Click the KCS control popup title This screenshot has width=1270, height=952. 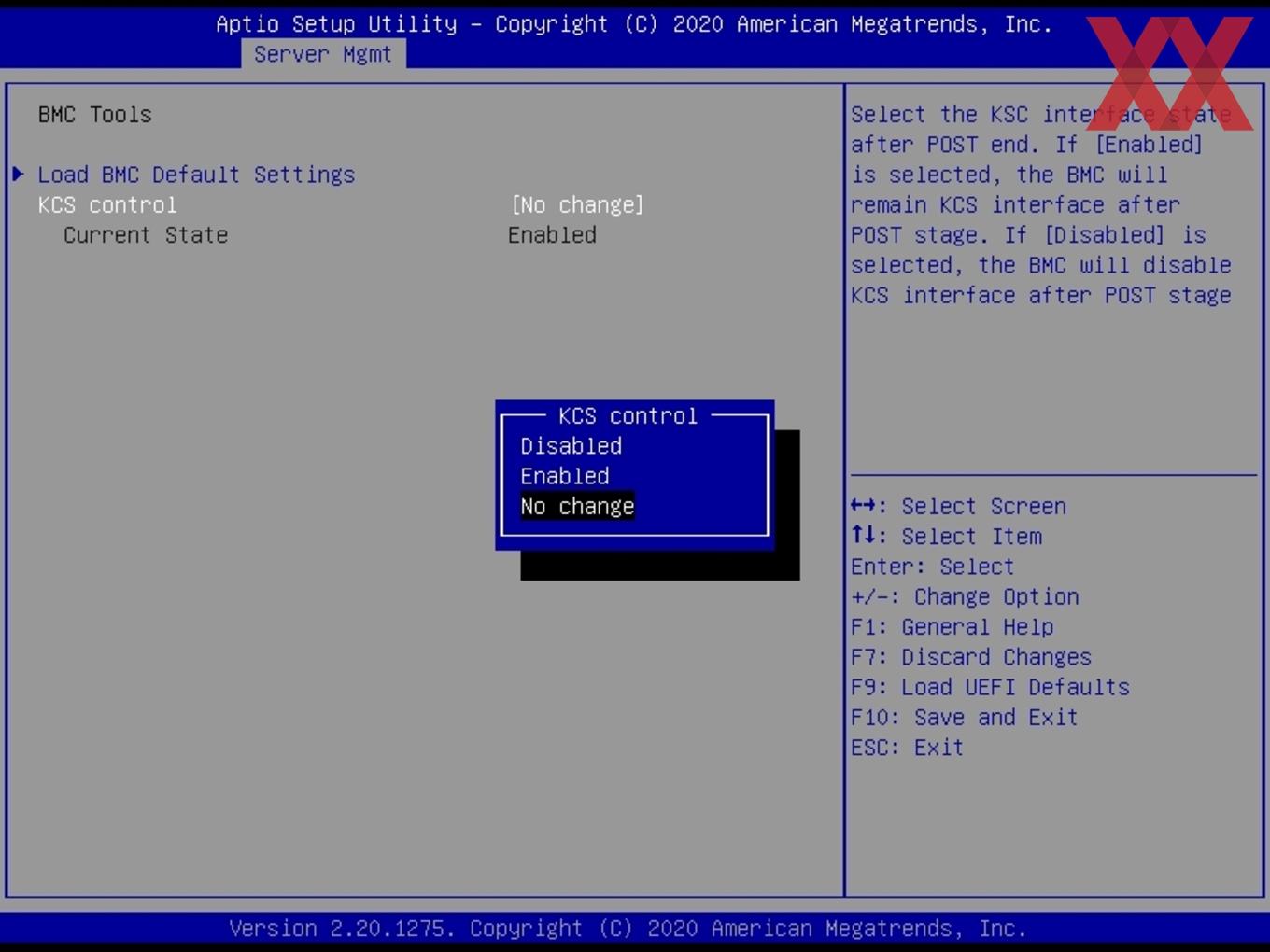coord(628,415)
